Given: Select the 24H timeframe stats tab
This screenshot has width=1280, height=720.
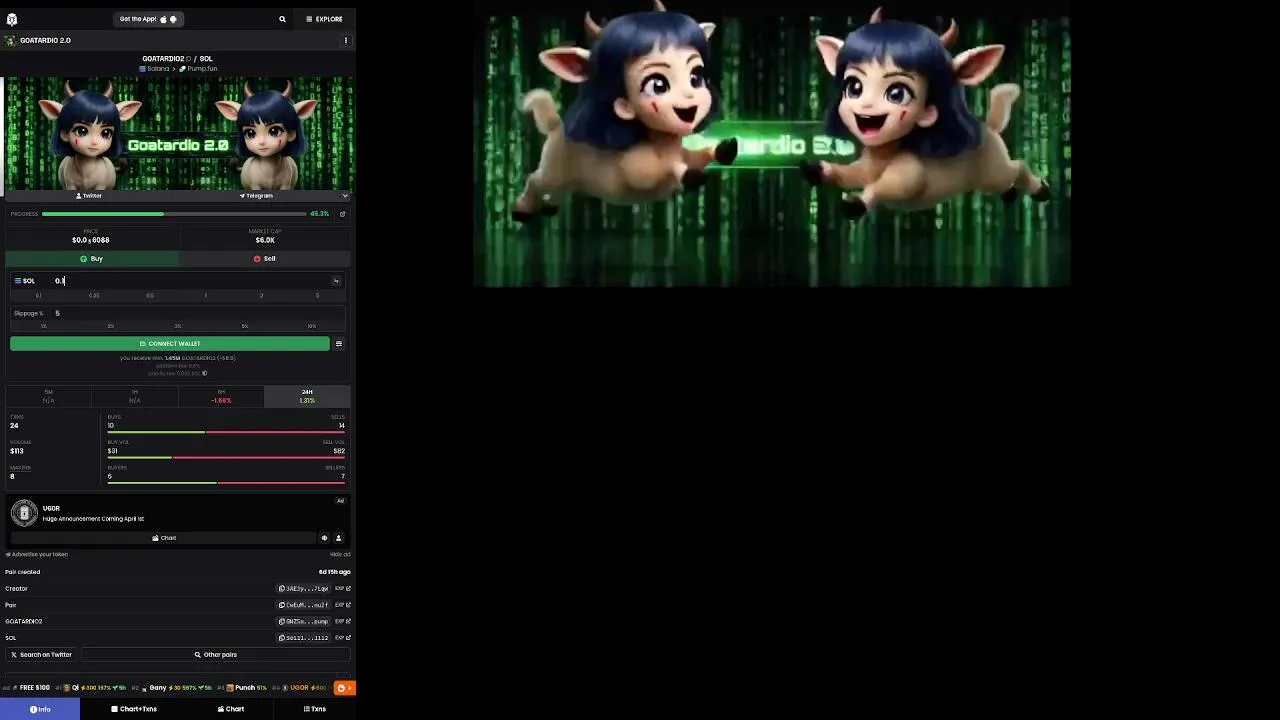Looking at the screenshot, I should [x=307, y=396].
